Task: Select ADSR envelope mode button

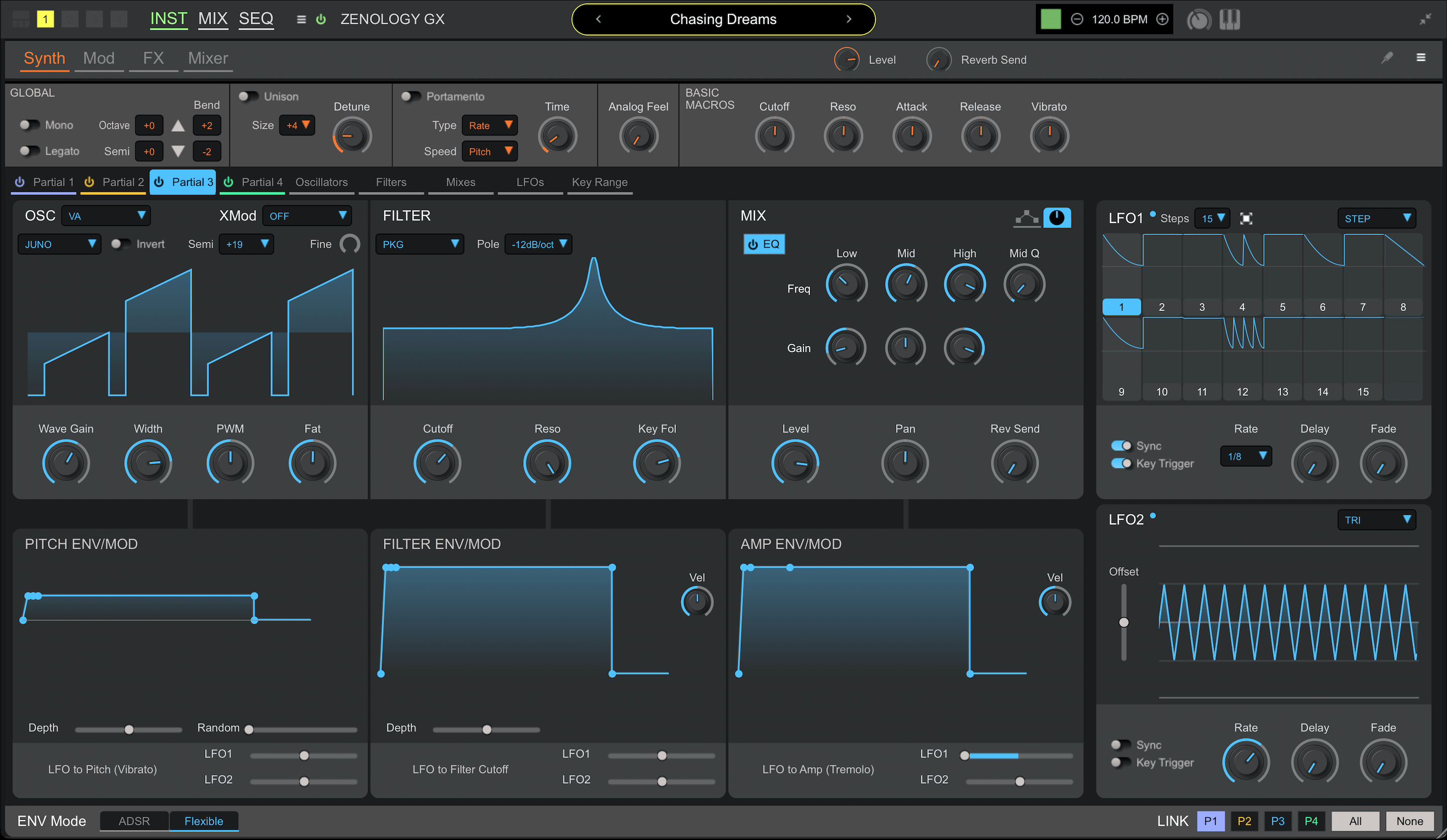Action: click(x=134, y=820)
